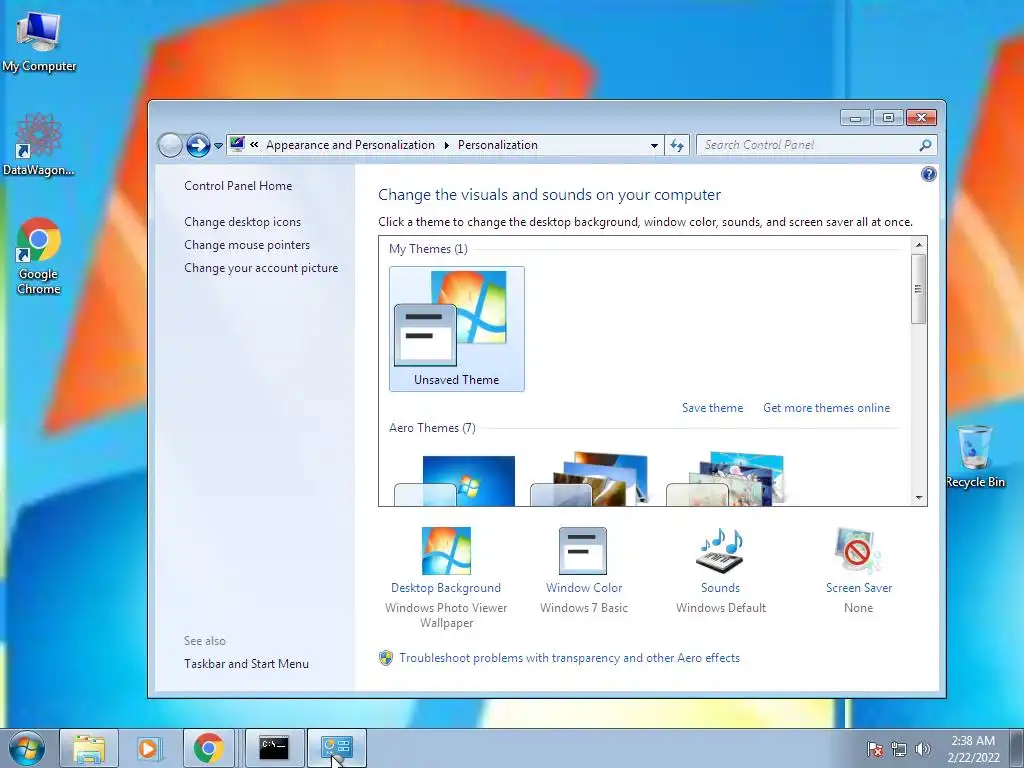
Task: Open Change your account picture
Action: 261,268
